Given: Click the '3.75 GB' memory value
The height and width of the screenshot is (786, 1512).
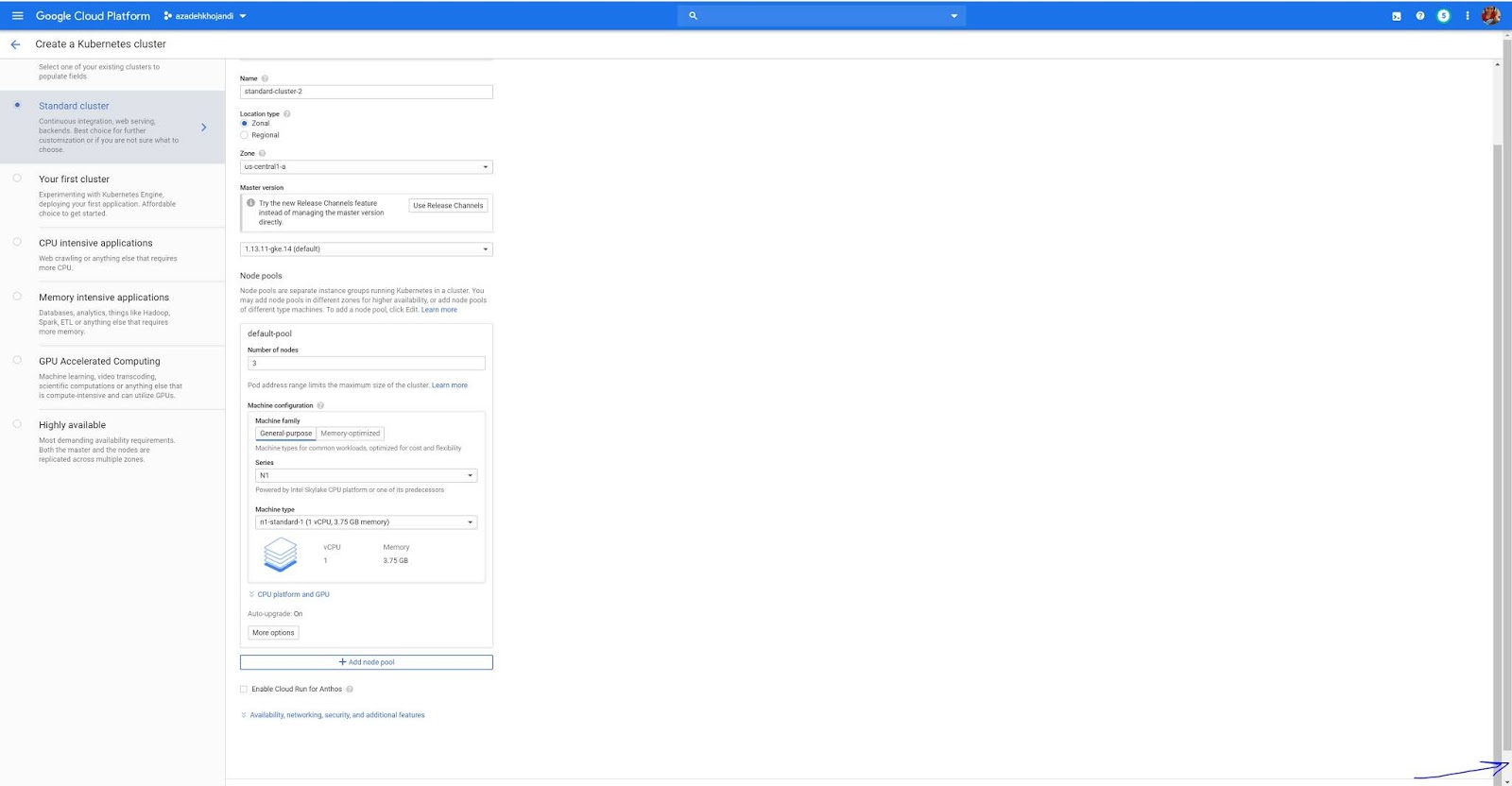Looking at the screenshot, I should point(396,561).
